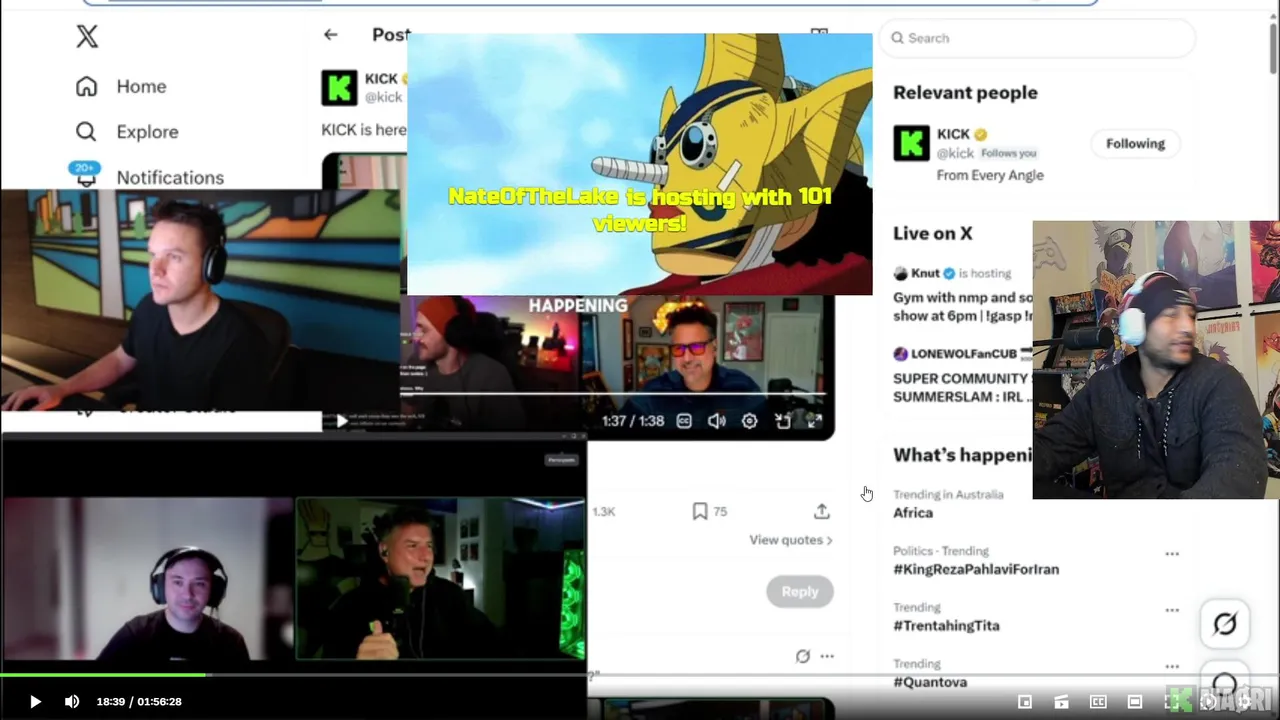This screenshot has height=720, width=1280.
Task: Open the #KingRezaPahlaviForIran trend
Action: coord(975,569)
